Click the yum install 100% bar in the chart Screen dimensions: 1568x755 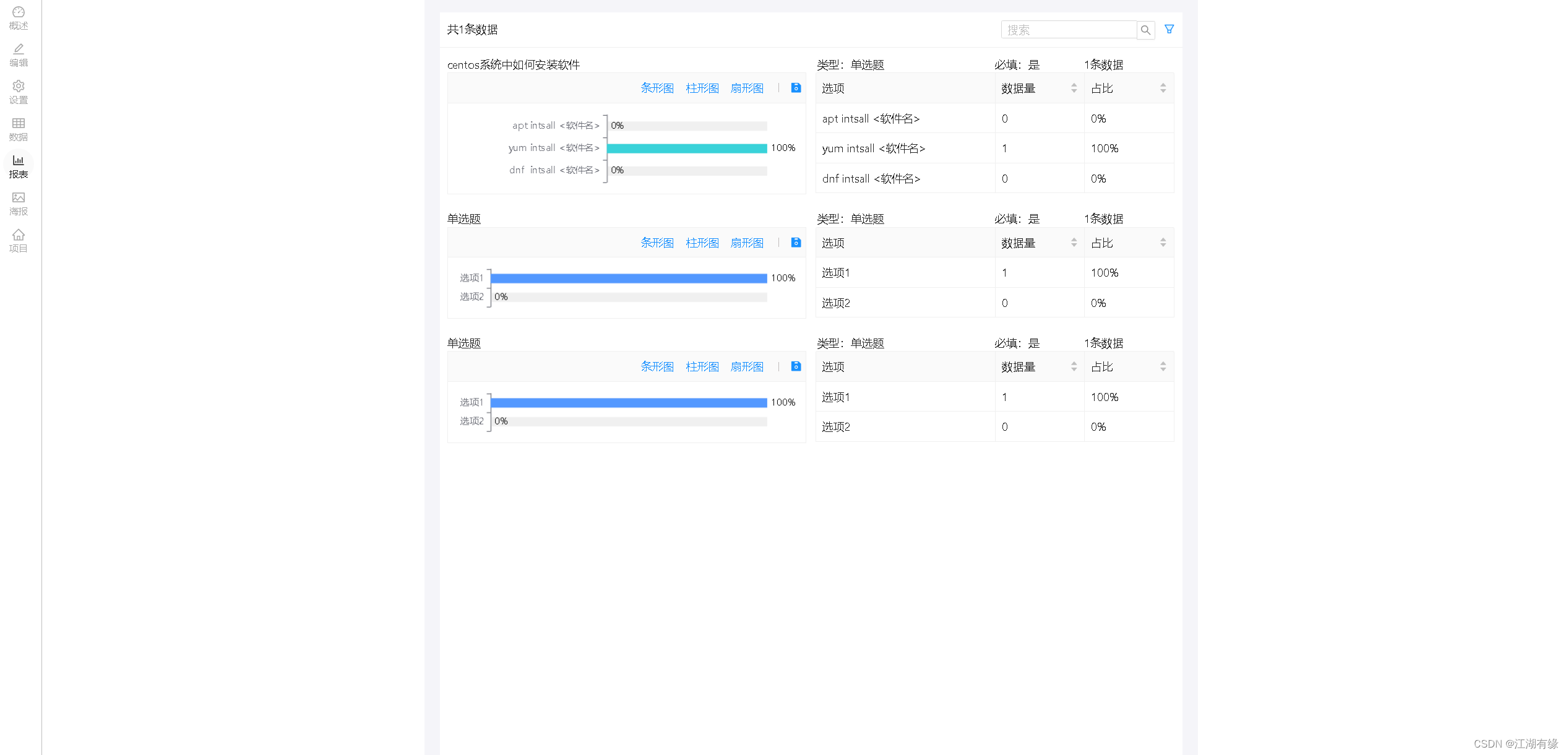[x=687, y=148]
